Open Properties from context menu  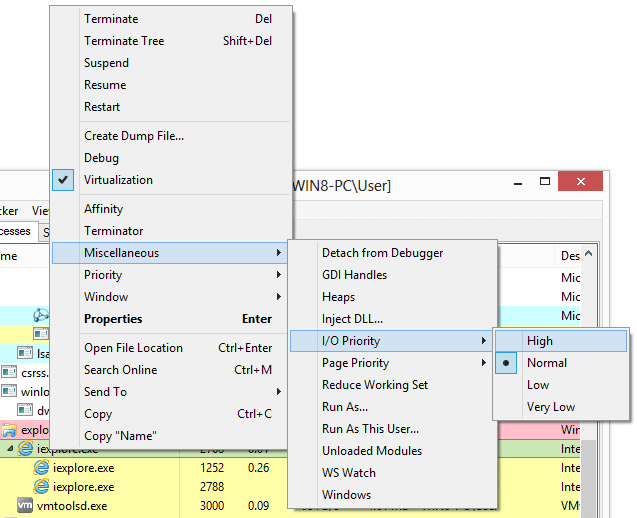pos(170,319)
